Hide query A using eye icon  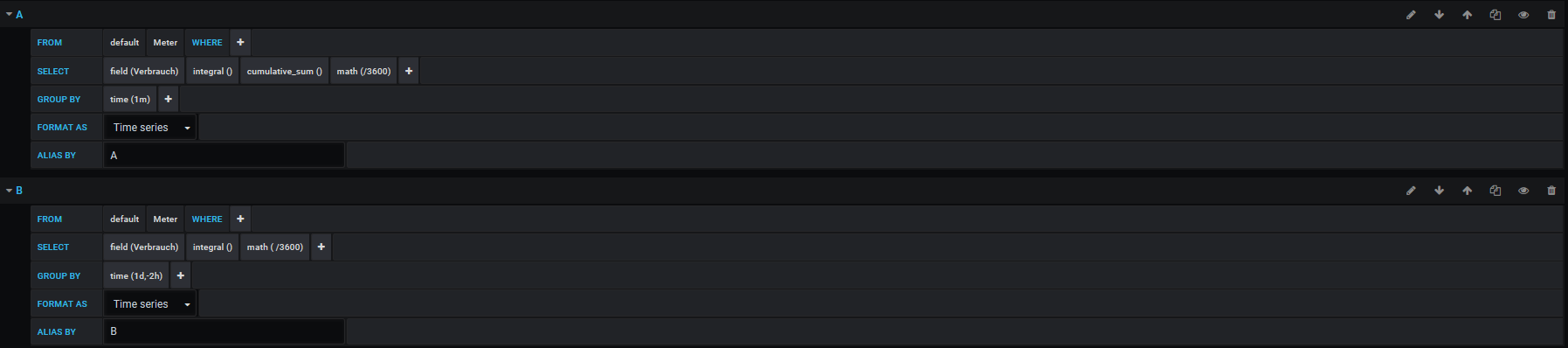(1523, 15)
